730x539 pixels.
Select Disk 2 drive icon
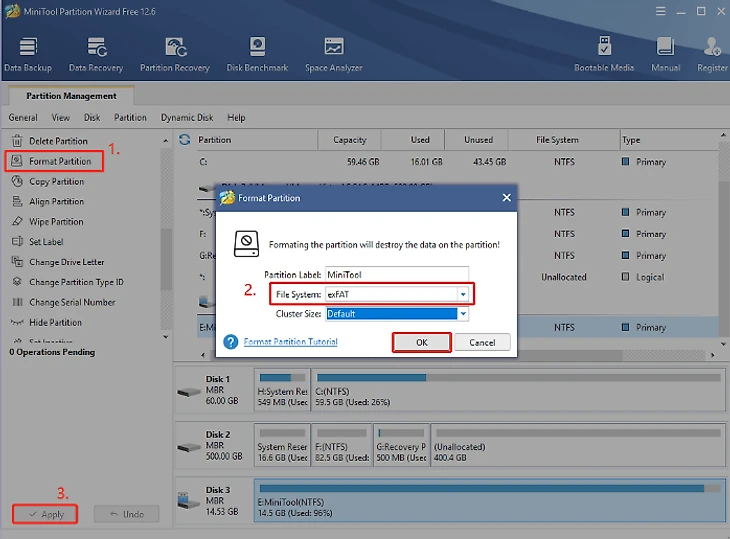click(189, 447)
